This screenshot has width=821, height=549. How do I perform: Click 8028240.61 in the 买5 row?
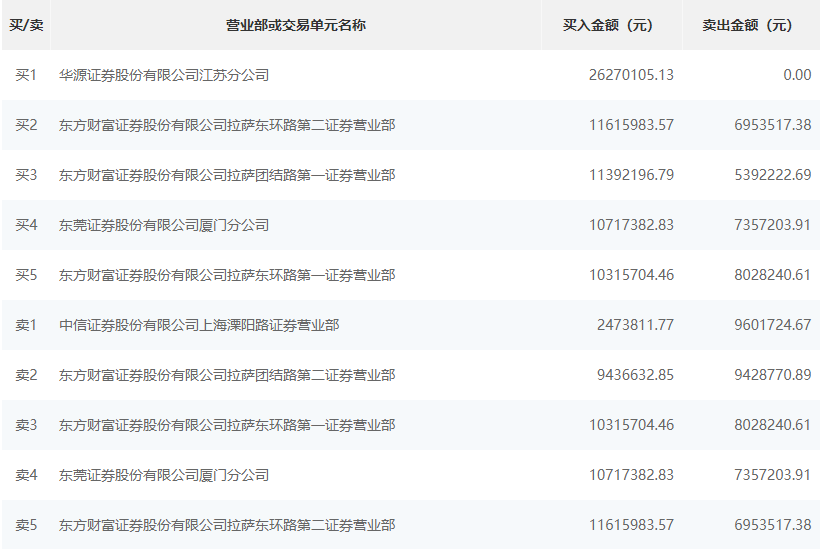[x=772, y=275]
